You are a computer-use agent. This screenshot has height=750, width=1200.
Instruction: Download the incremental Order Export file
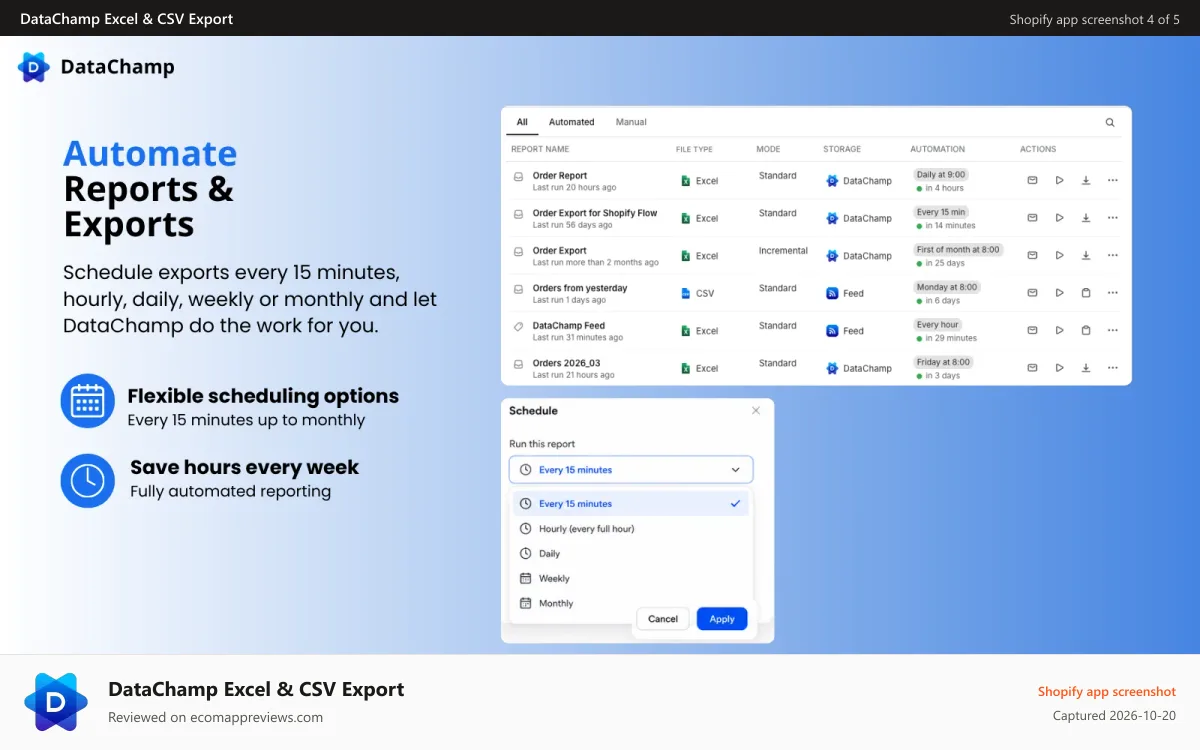point(1086,255)
